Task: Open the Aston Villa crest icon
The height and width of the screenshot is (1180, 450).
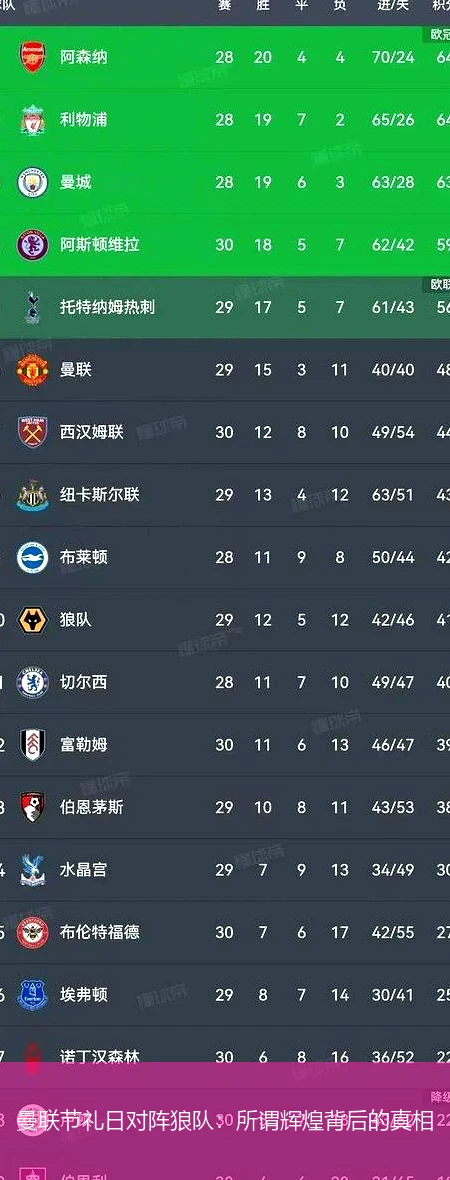Action: [x=32, y=245]
